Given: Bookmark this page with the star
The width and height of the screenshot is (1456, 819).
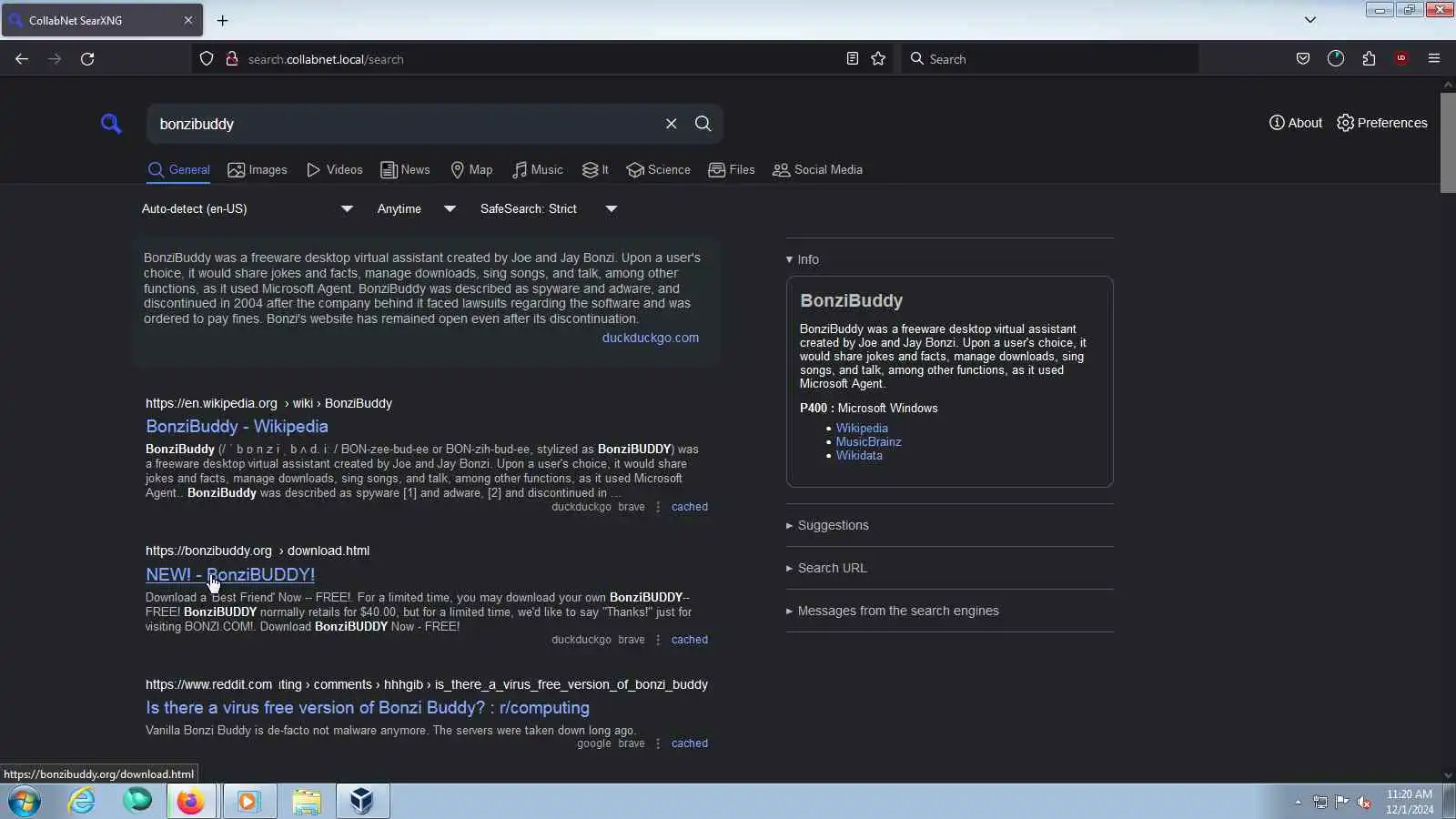Looking at the screenshot, I should tap(878, 59).
